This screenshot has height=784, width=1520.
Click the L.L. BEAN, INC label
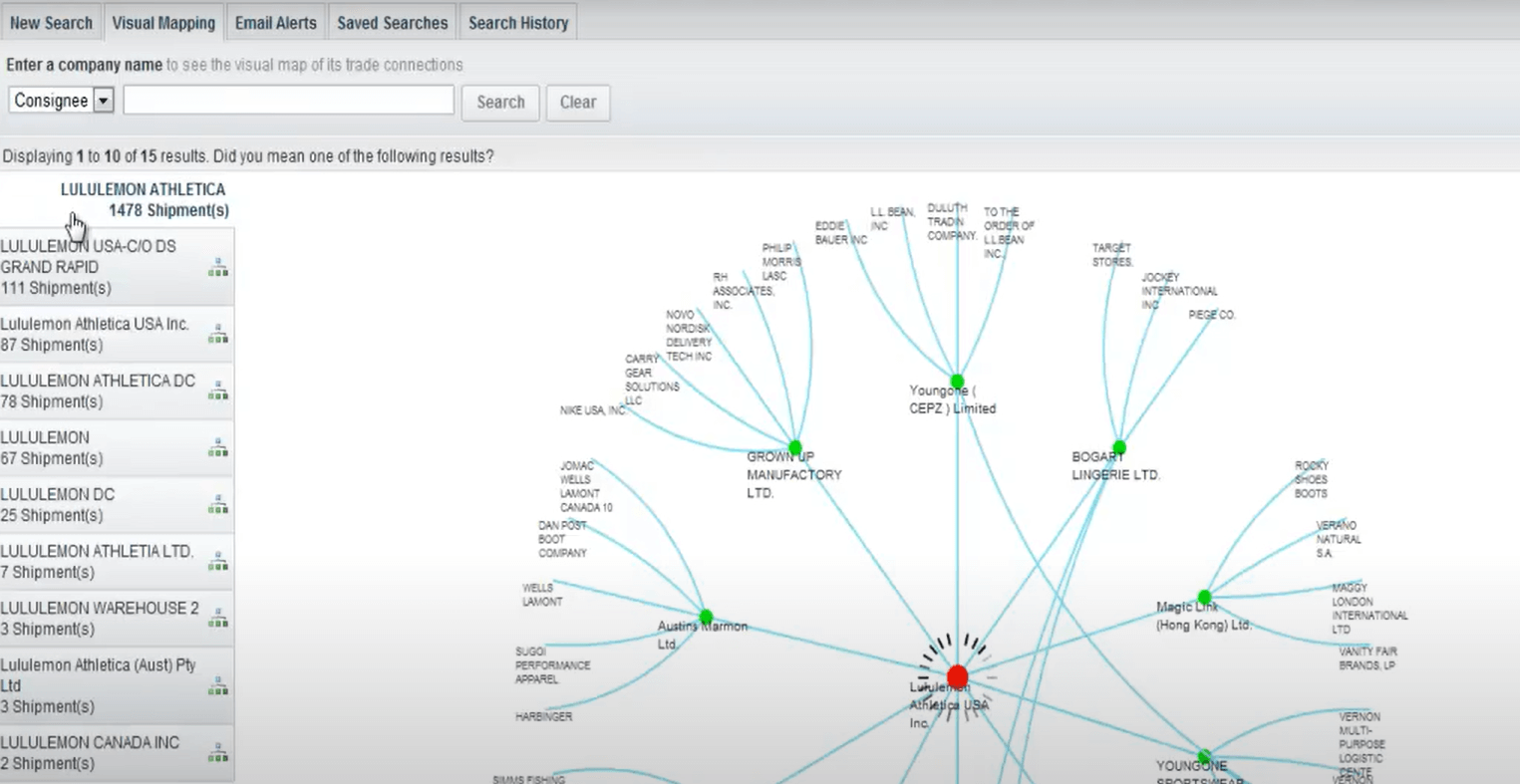(x=892, y=219)
